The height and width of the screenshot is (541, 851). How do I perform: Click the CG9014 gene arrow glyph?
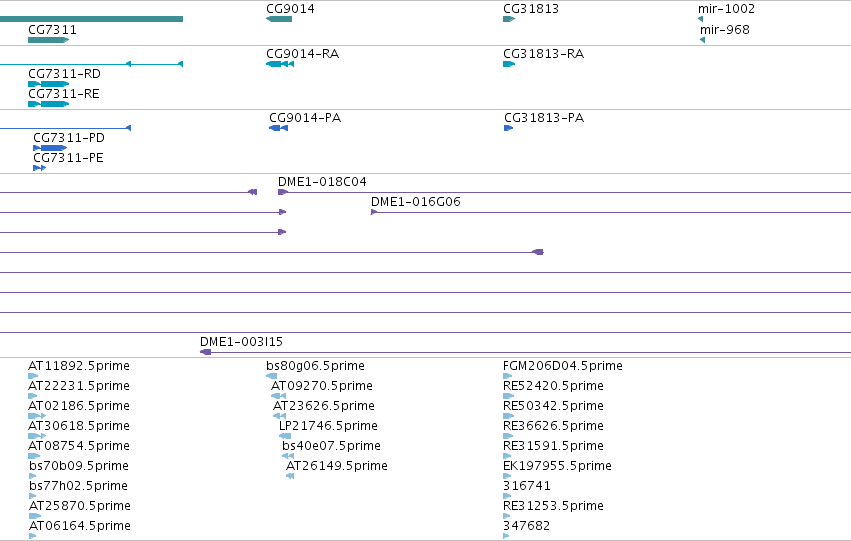(x=279, y=19)
